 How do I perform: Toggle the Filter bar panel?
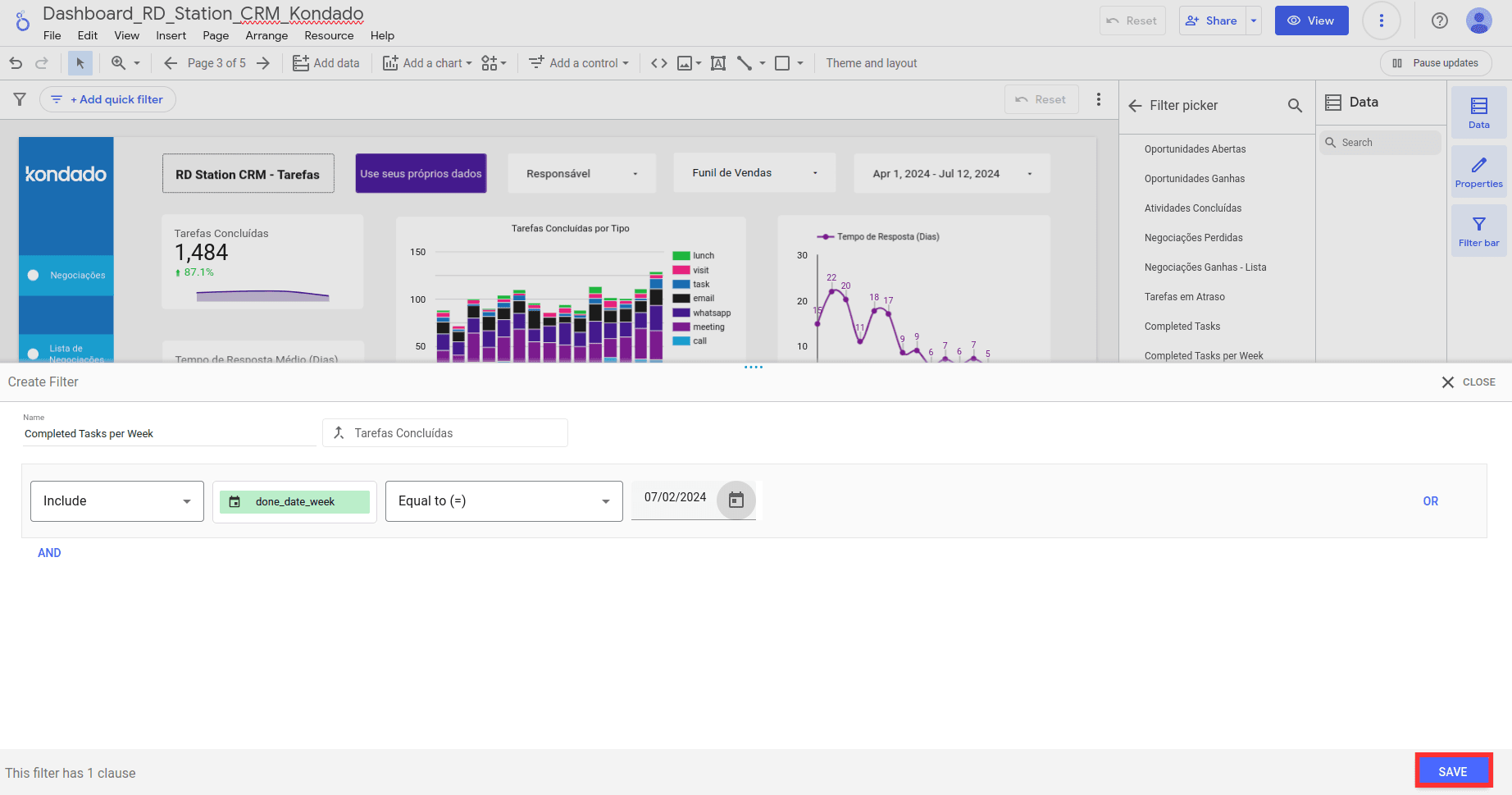1478,231
